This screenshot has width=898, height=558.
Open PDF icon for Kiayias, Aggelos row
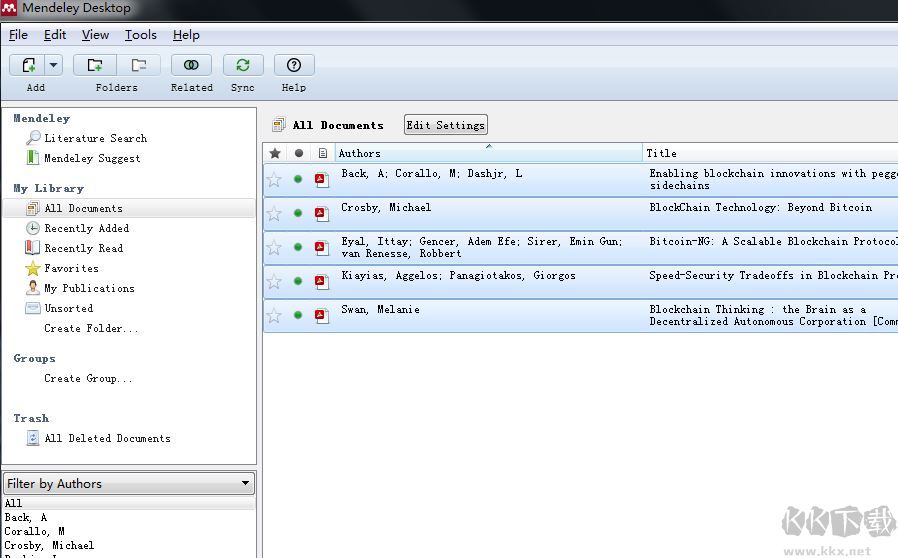coord(321,281)
